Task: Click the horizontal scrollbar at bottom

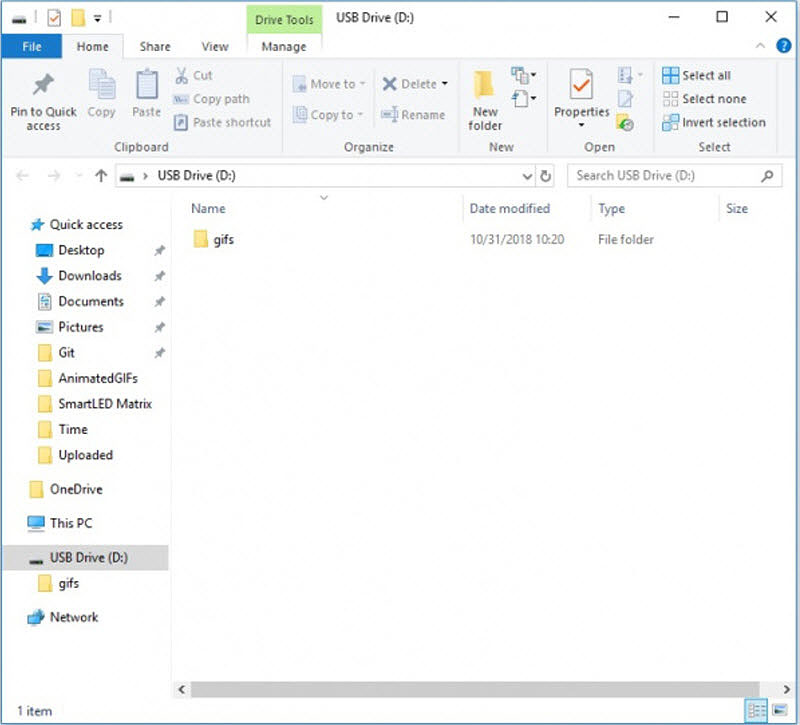Action: 470,690
